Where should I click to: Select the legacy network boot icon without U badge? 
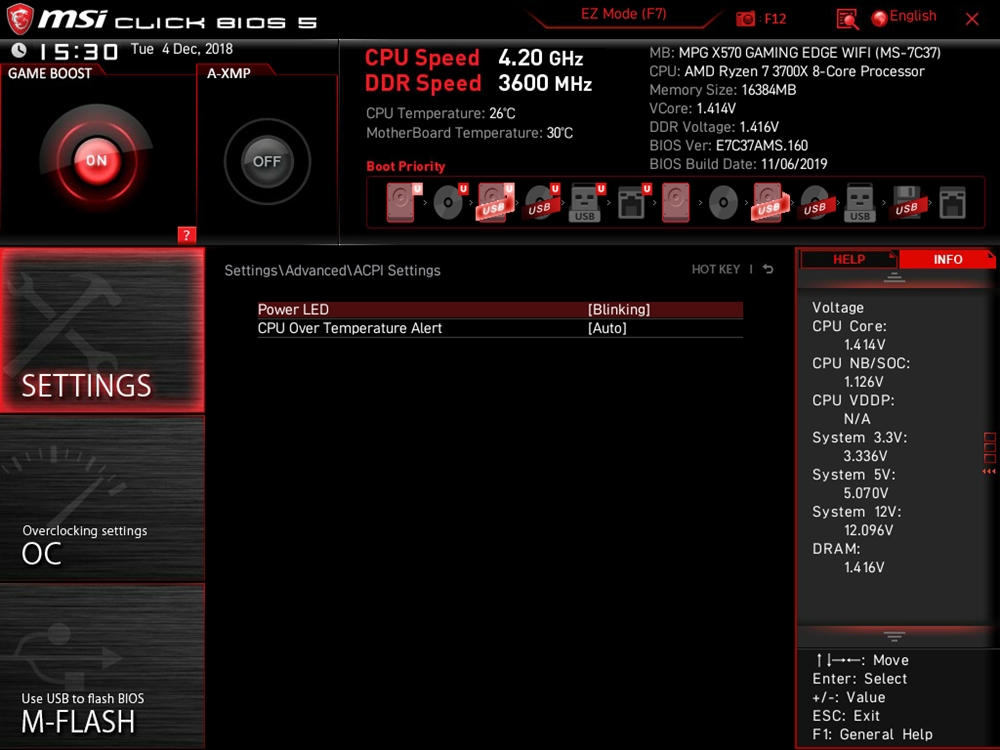(x=952, y=203)
